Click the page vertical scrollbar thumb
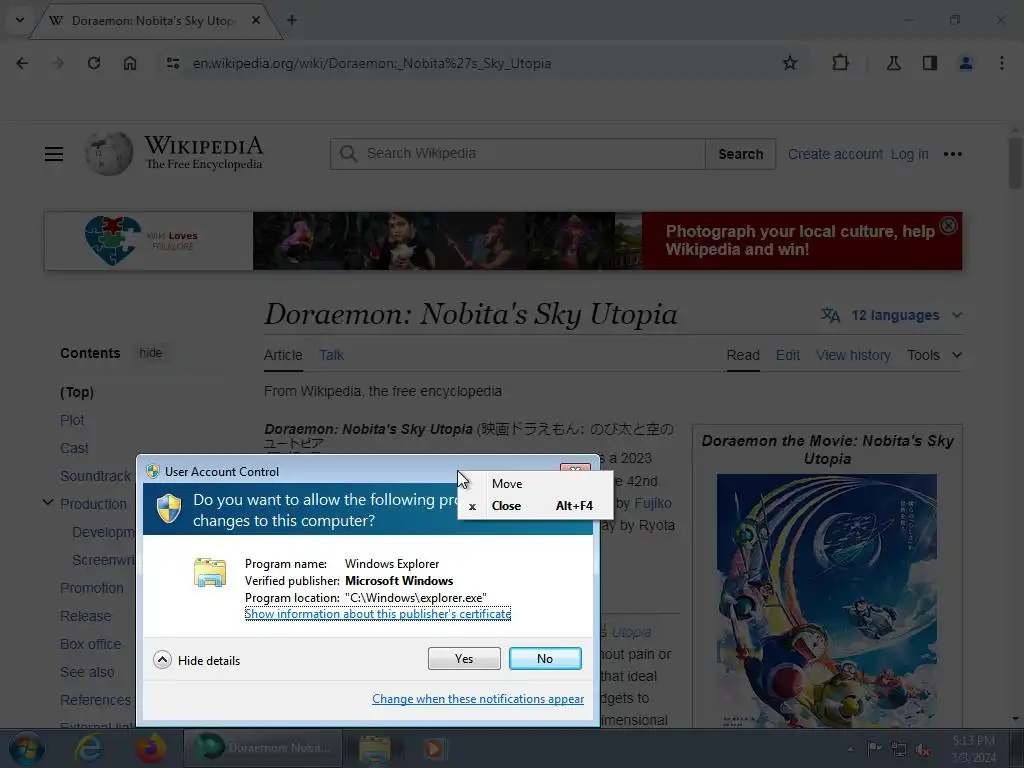The height and width of the screenshot is (768, 1024). pos(1015,162)
